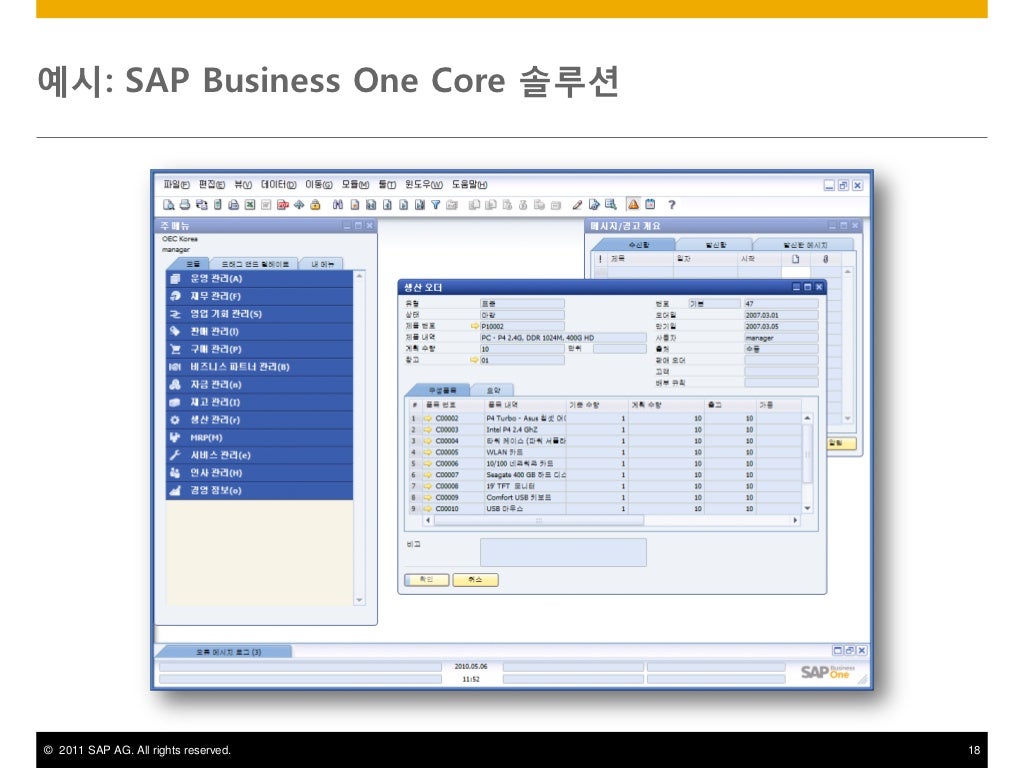Open 경영 정보 module with chart icon
This screenshot has height=768, width=1024.
pyautogui.click(x=259, y=490)
